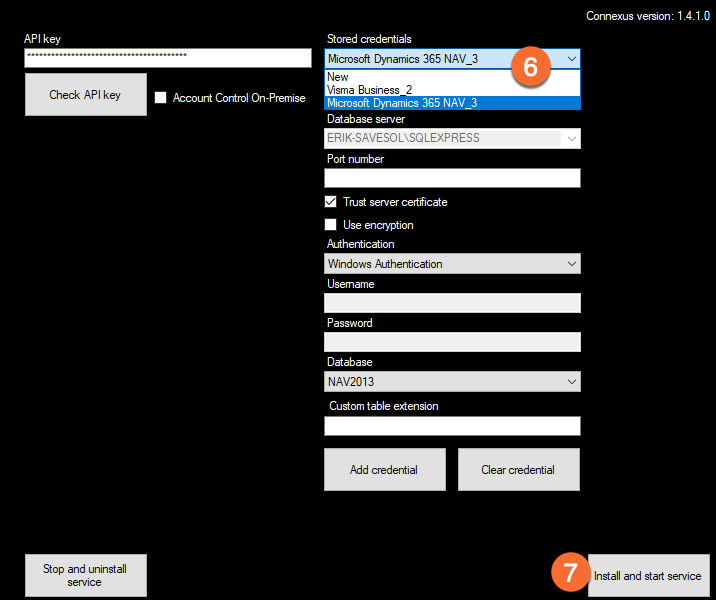Click Stop and uninstall service button
Viewport: 716px width, 600px height.
click(x=85, y=576)
